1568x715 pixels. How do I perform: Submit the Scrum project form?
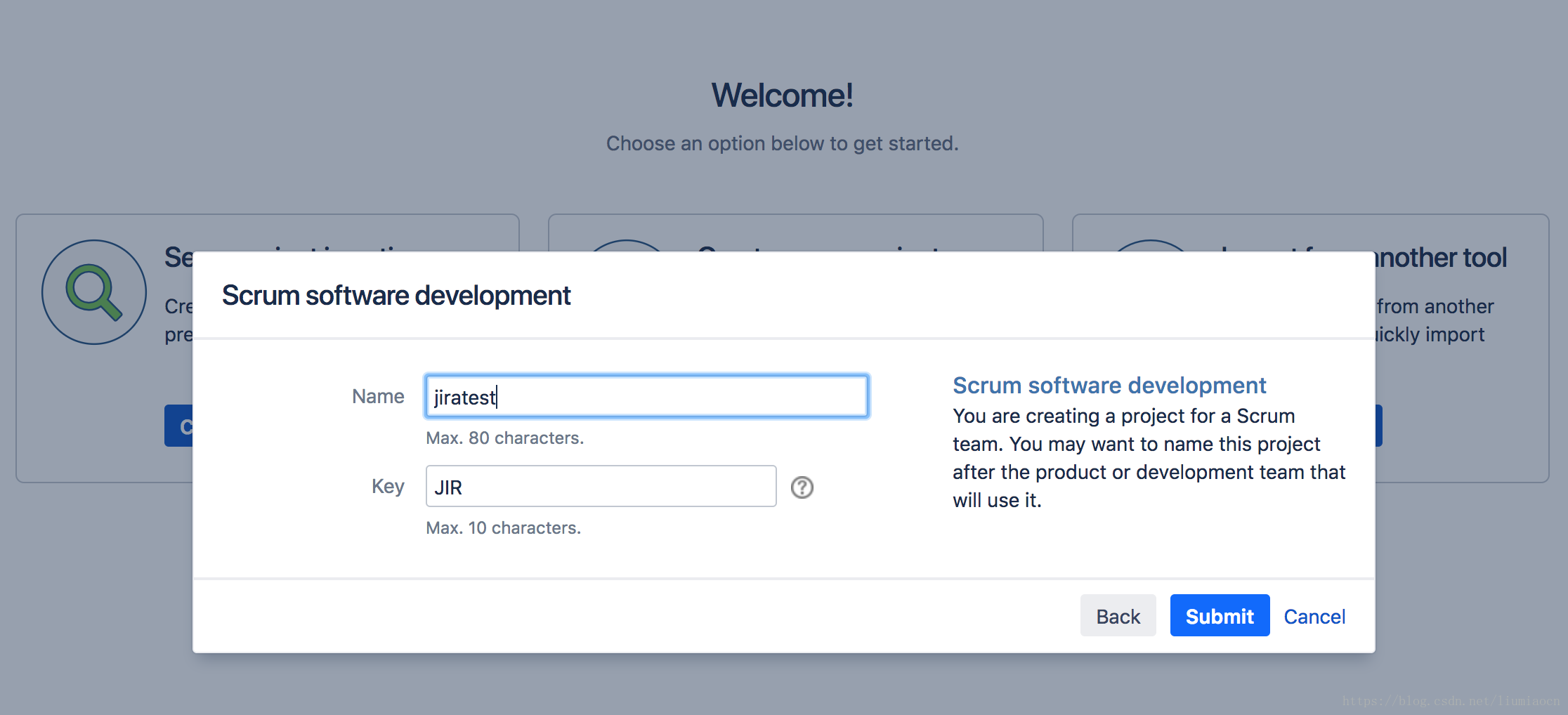1220,615
